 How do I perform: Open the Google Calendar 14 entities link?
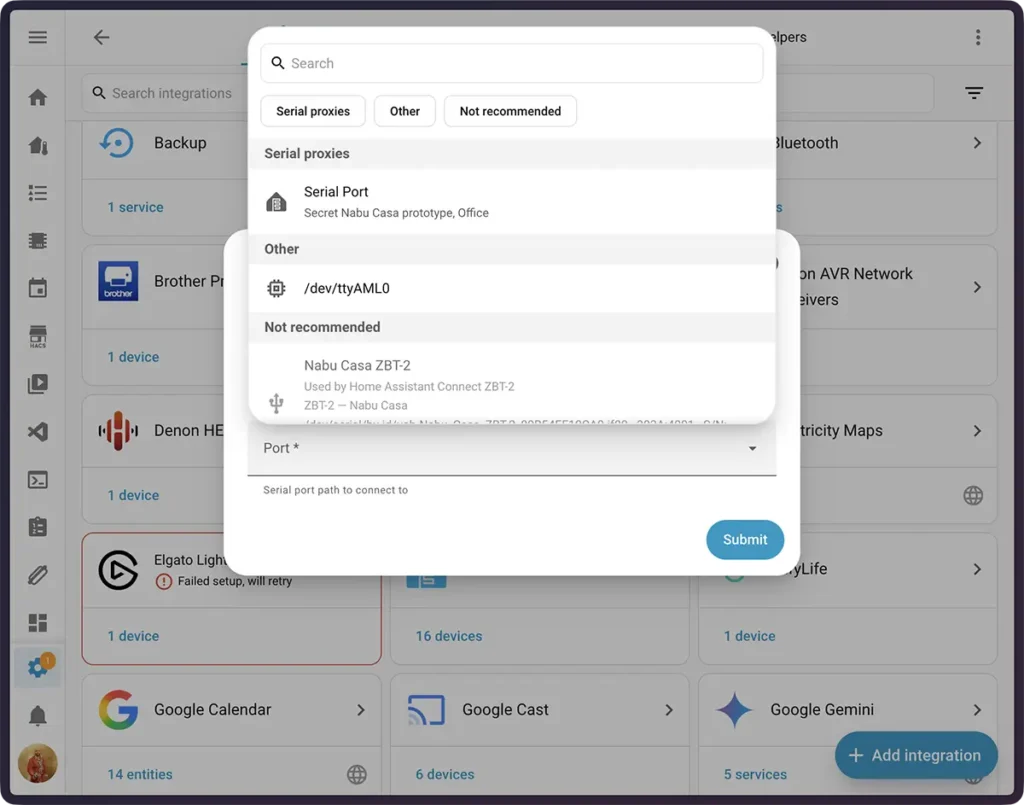coord(140,774)
